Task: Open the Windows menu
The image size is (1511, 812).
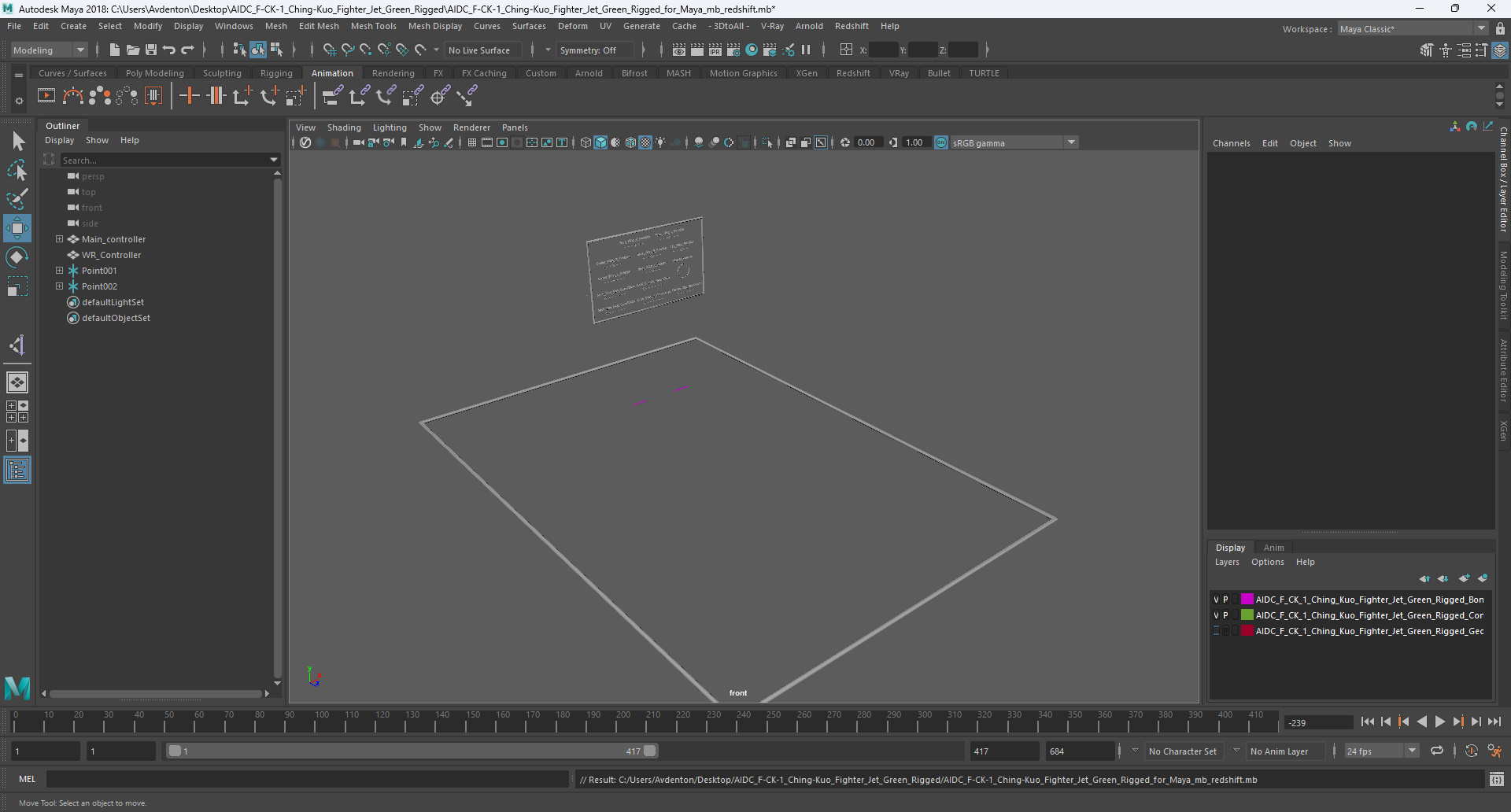Action: coord(234,26)
